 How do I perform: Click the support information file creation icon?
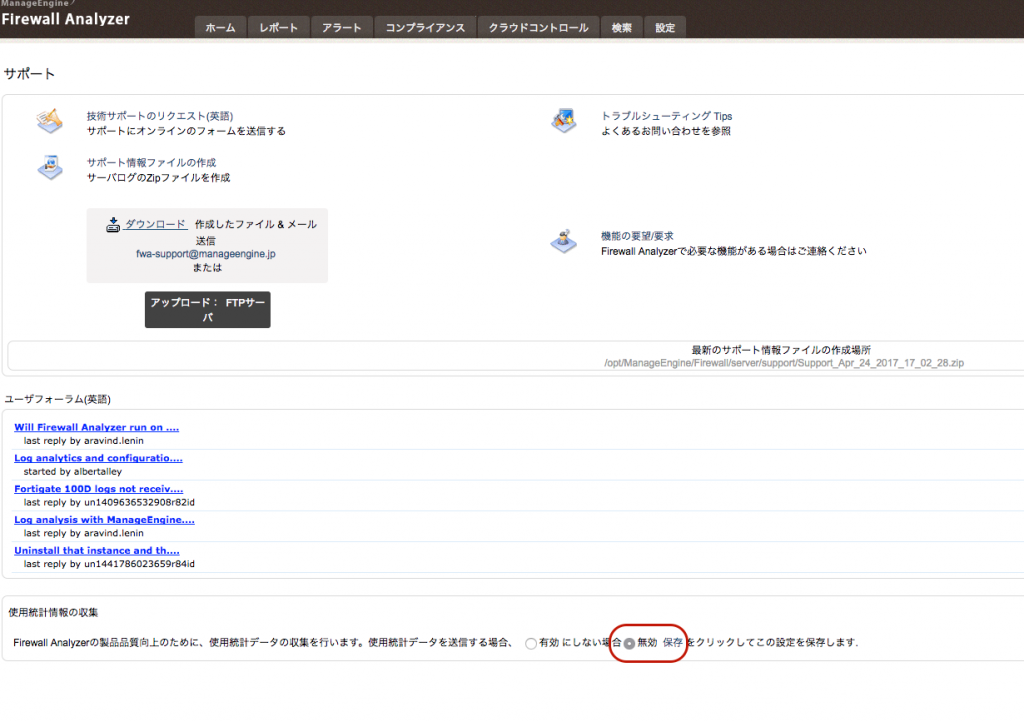pyautogui.click(x=50, y=167)
